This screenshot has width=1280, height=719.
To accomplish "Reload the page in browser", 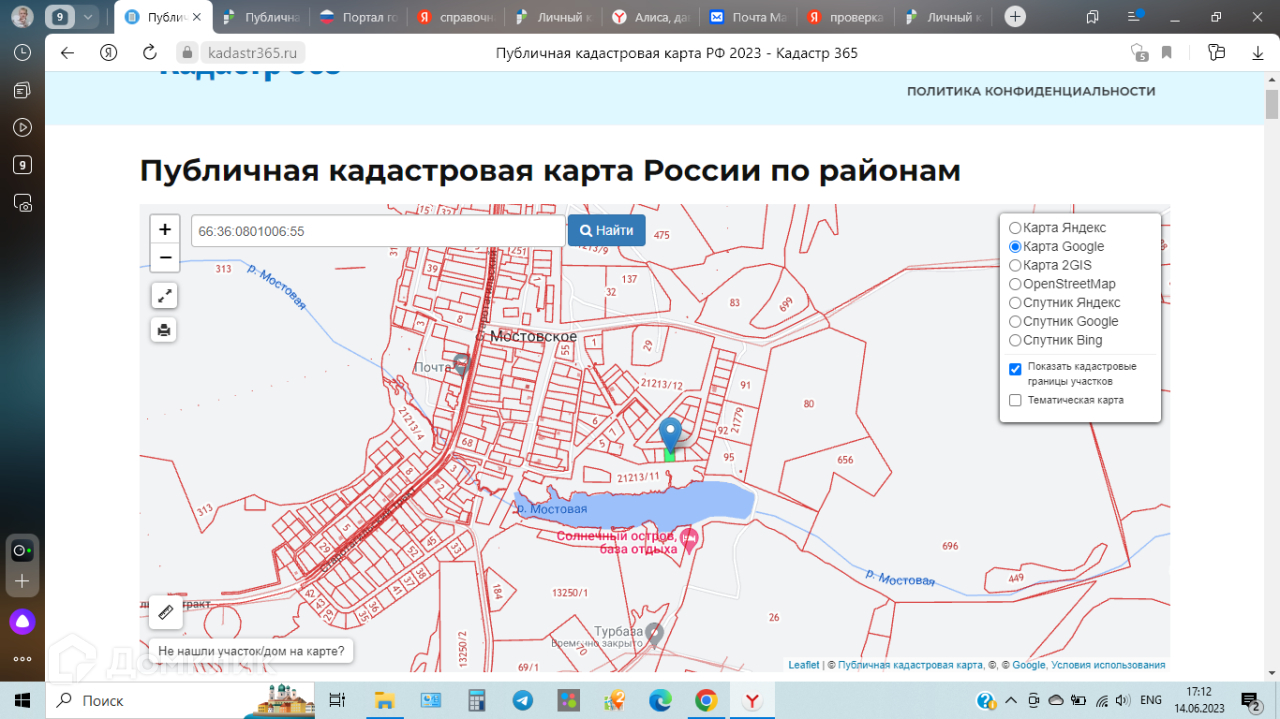I will tap(150, 53).
